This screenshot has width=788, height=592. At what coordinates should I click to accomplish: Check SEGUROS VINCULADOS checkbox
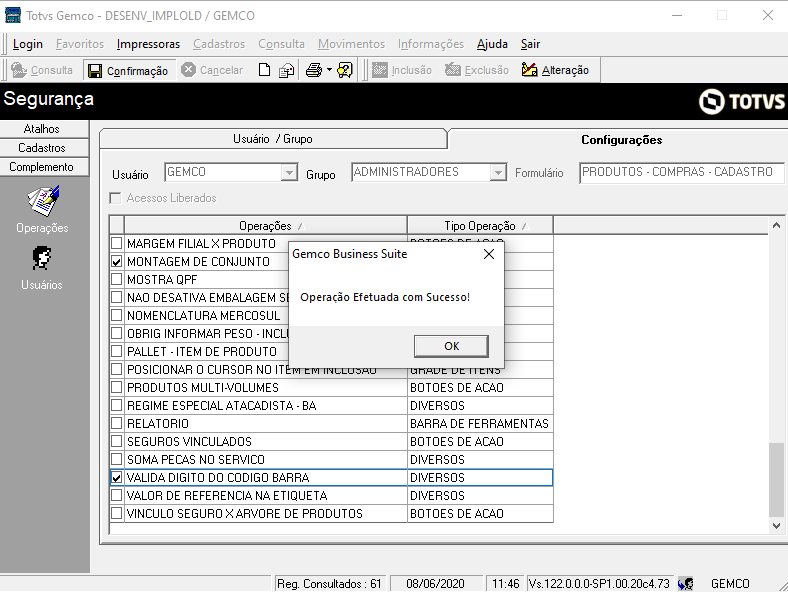(x=117, y=442)
